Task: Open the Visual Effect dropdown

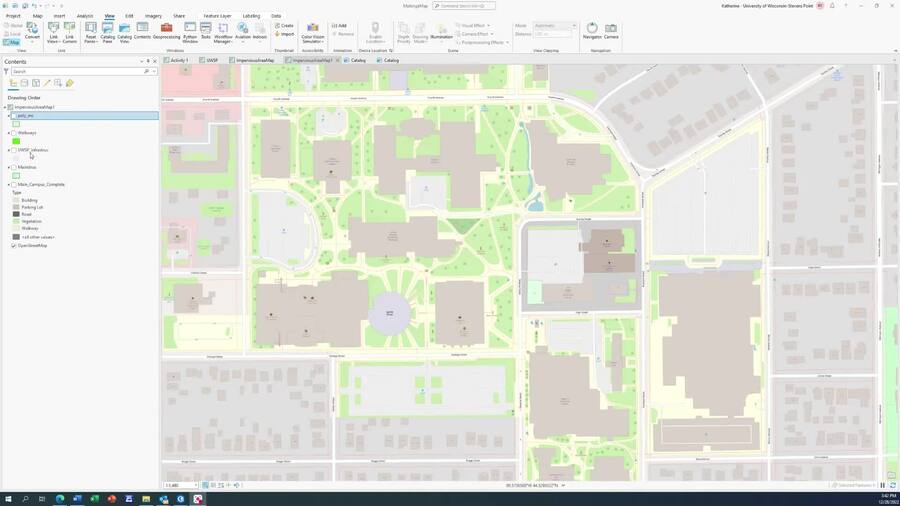Action: [473, 26]
